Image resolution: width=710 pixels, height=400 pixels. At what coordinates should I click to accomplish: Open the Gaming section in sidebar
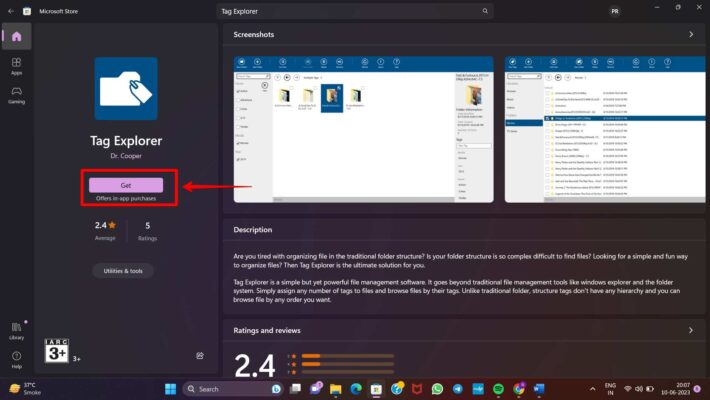[x=17, y=96]
